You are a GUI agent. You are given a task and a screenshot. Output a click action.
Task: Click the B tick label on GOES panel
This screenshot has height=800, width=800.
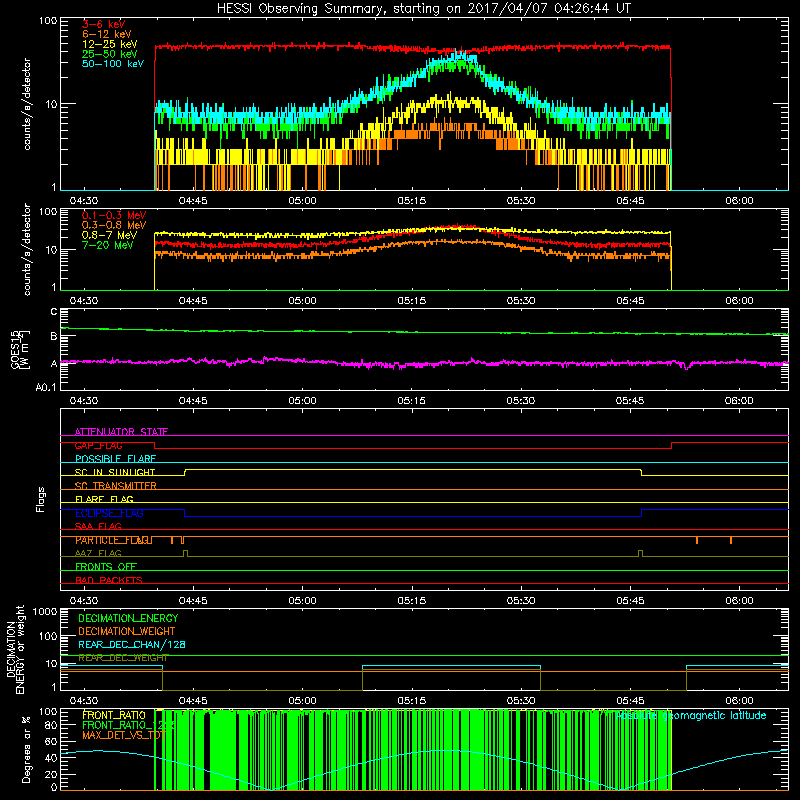(x=54, y=336)
